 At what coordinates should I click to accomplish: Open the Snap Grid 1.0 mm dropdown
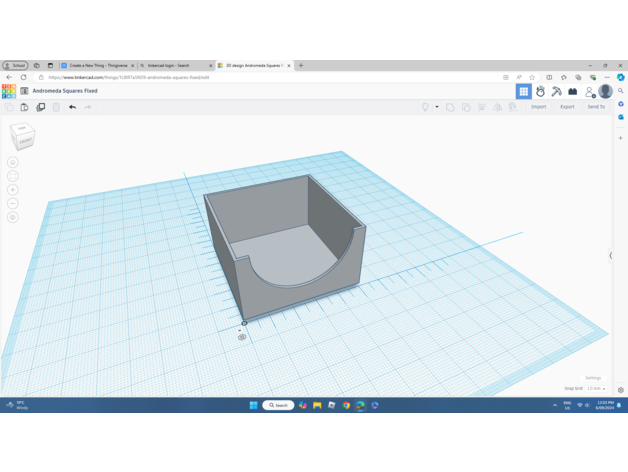click(596, 388)
